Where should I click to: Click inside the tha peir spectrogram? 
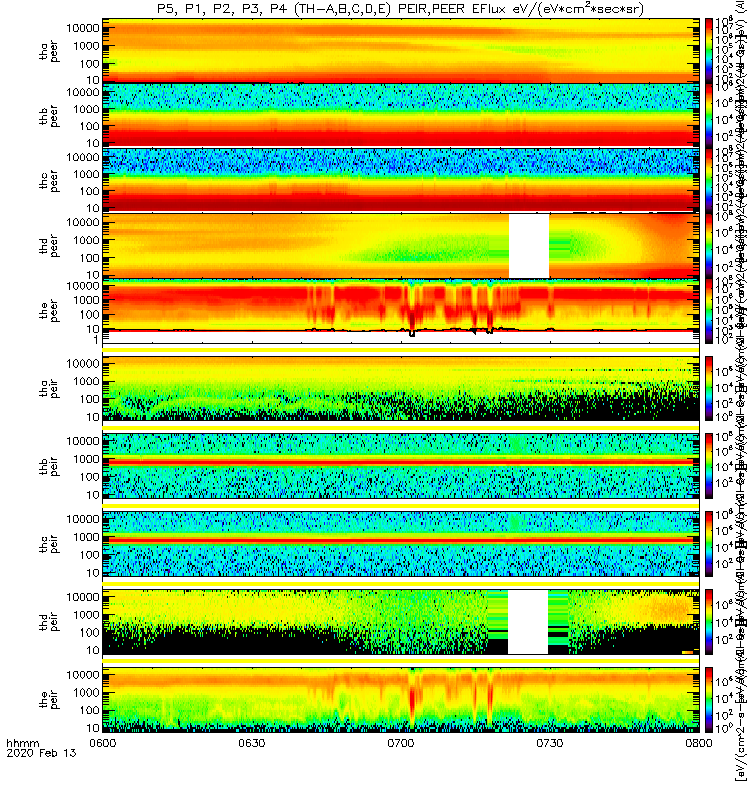point(401,388)
